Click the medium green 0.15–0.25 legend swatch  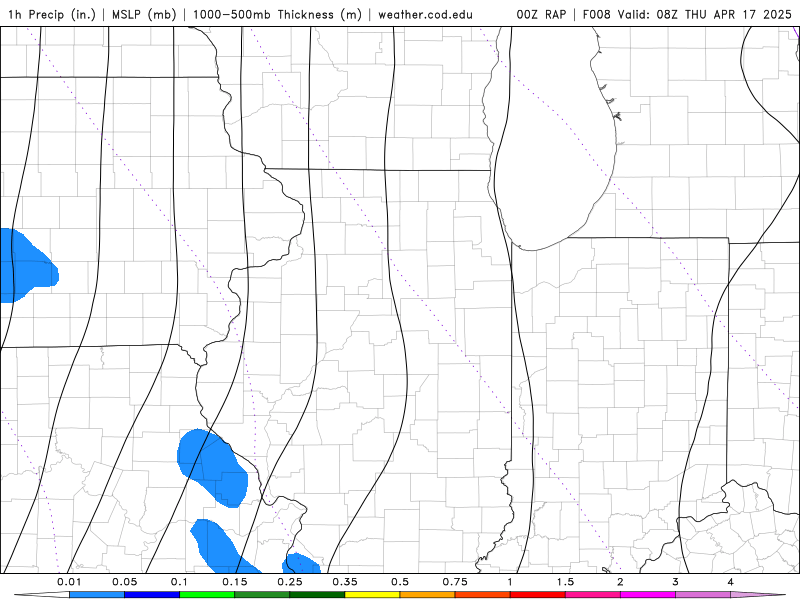click(x=262, y=595)
